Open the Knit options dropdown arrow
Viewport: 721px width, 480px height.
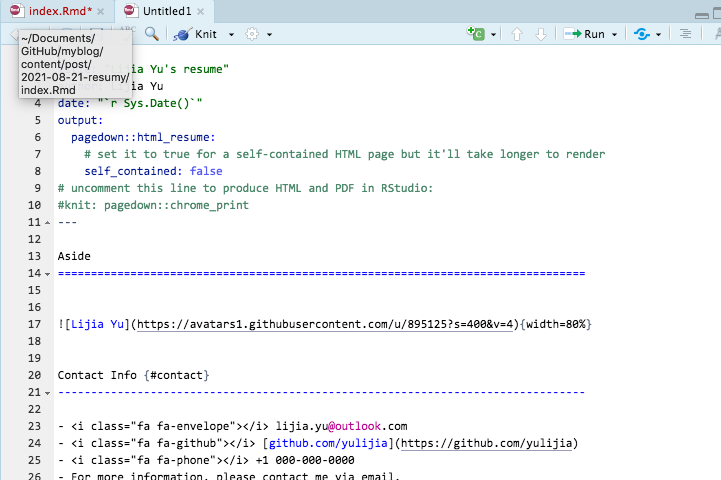[x=231, y=34]
